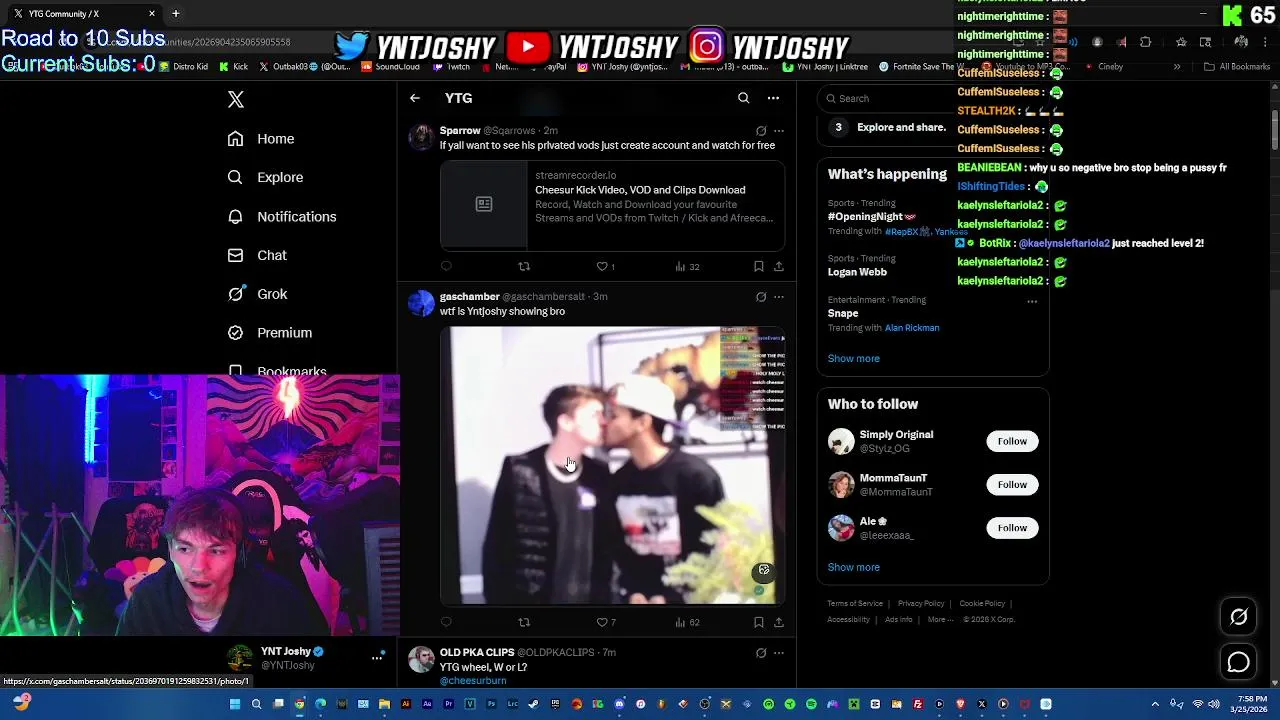
Task: Open the streamrecorder.io link card
Action: point(612,204)
